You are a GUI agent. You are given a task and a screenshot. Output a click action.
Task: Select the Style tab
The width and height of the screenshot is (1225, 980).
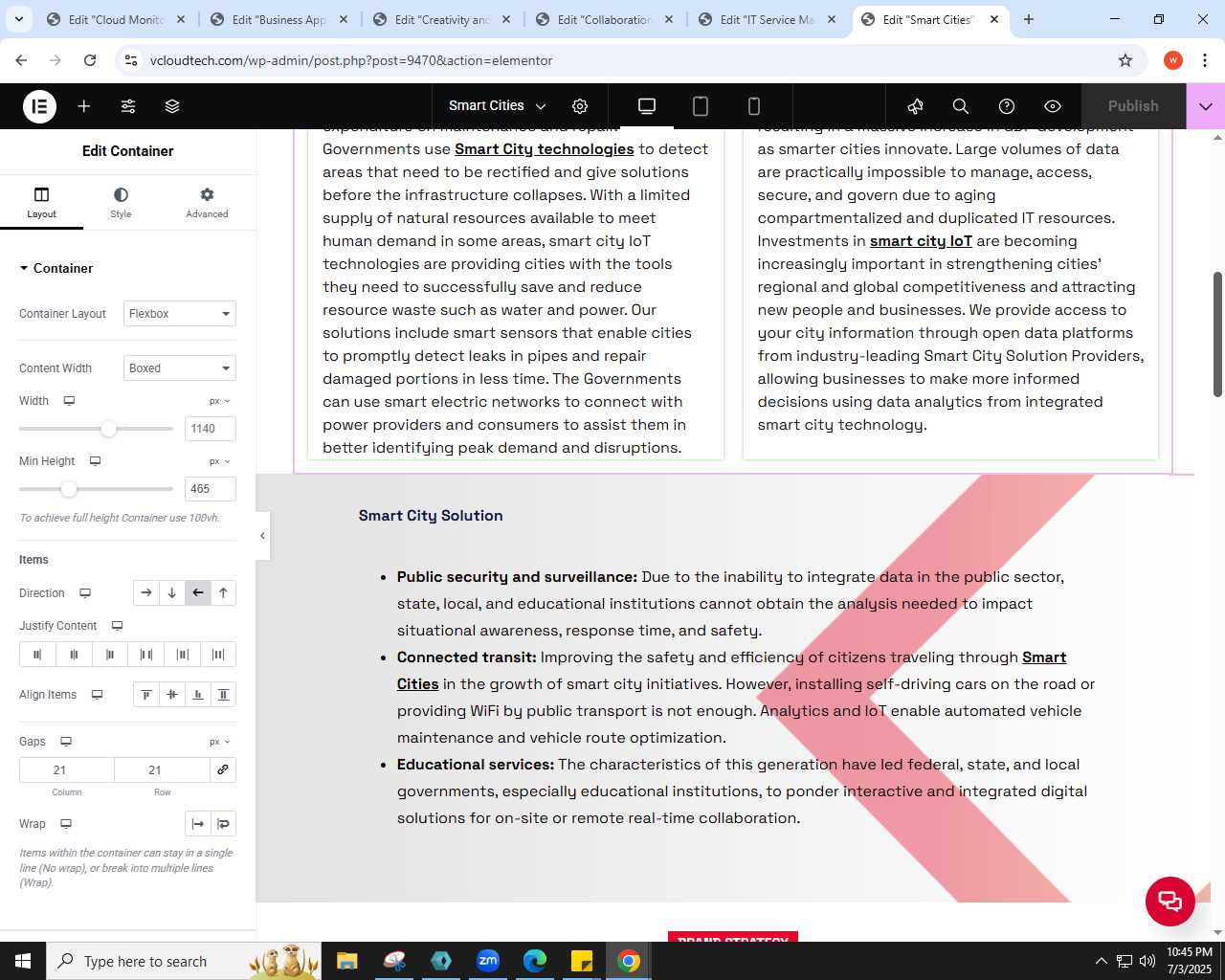click(121, 203)
